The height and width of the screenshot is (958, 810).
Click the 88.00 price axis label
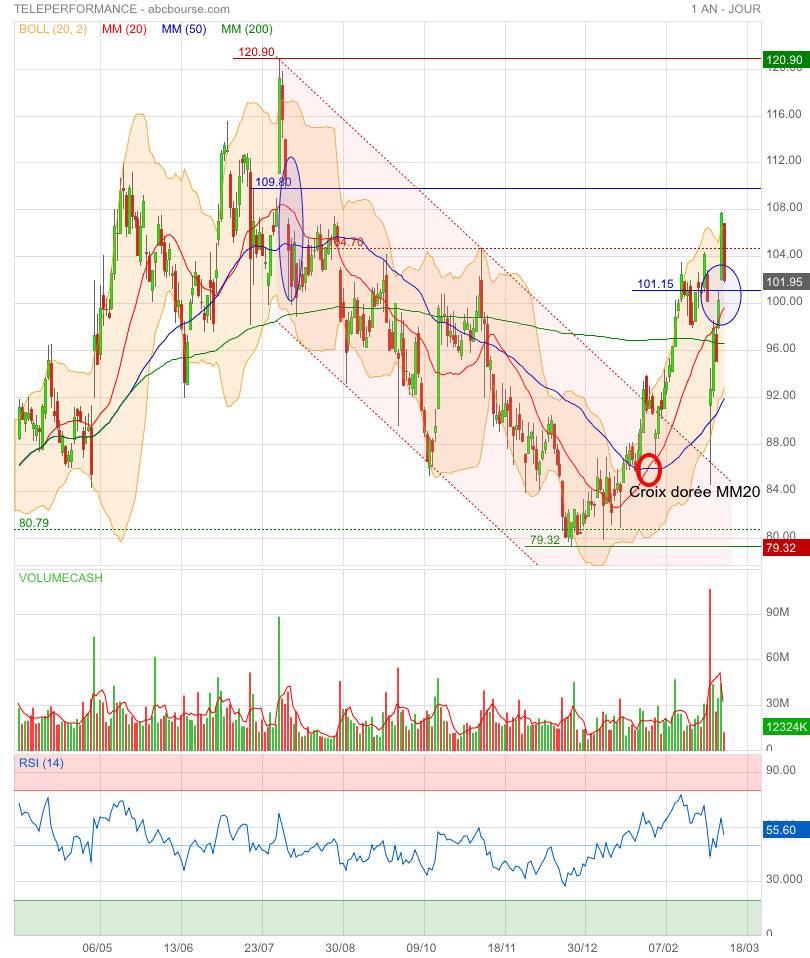coord(781,442)
